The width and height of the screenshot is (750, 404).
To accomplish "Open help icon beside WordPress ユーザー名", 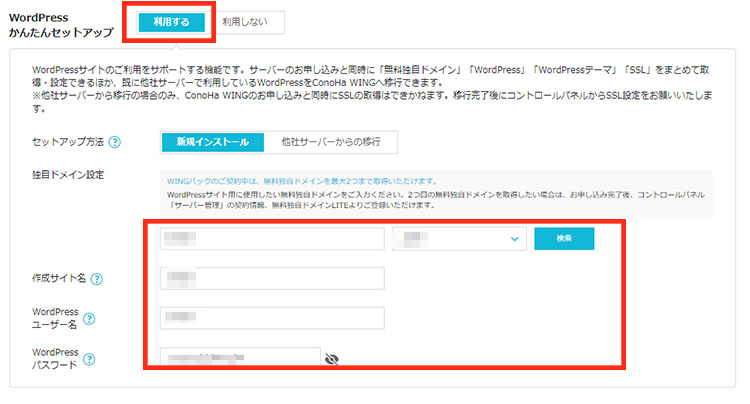I will [x=89, y=319].
